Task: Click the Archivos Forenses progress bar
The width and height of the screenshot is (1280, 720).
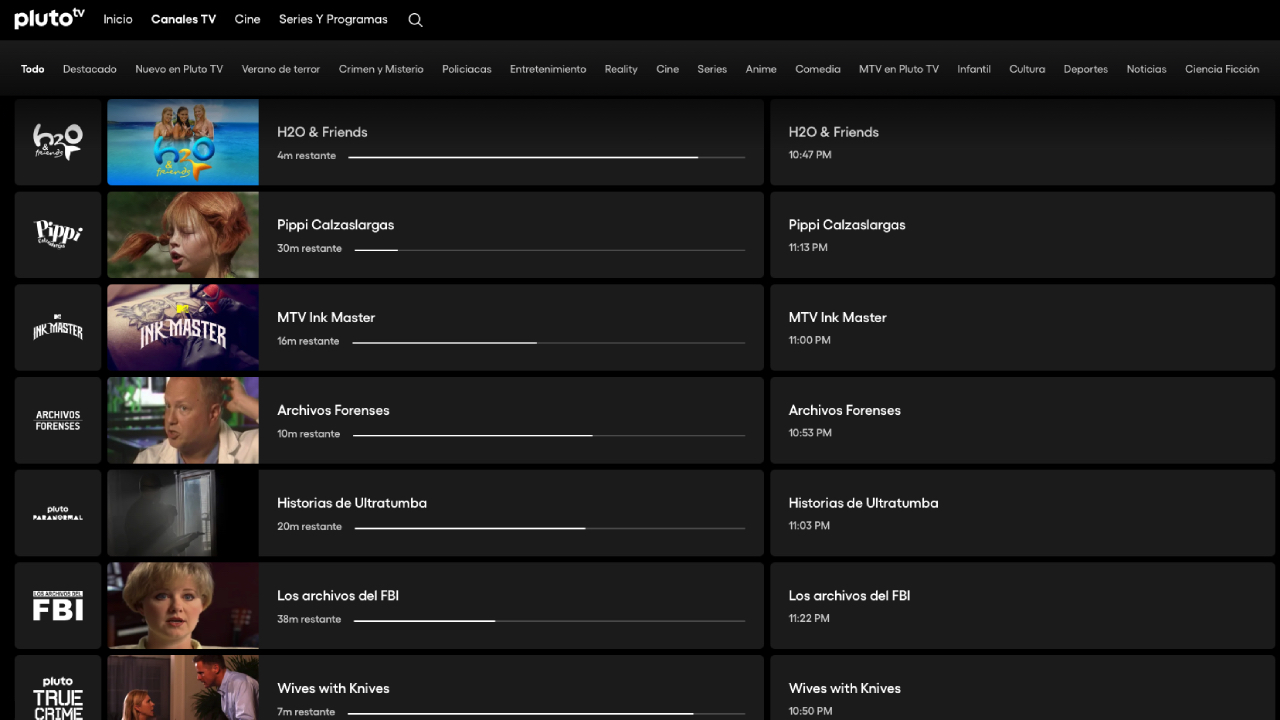Action: (549, 435)
